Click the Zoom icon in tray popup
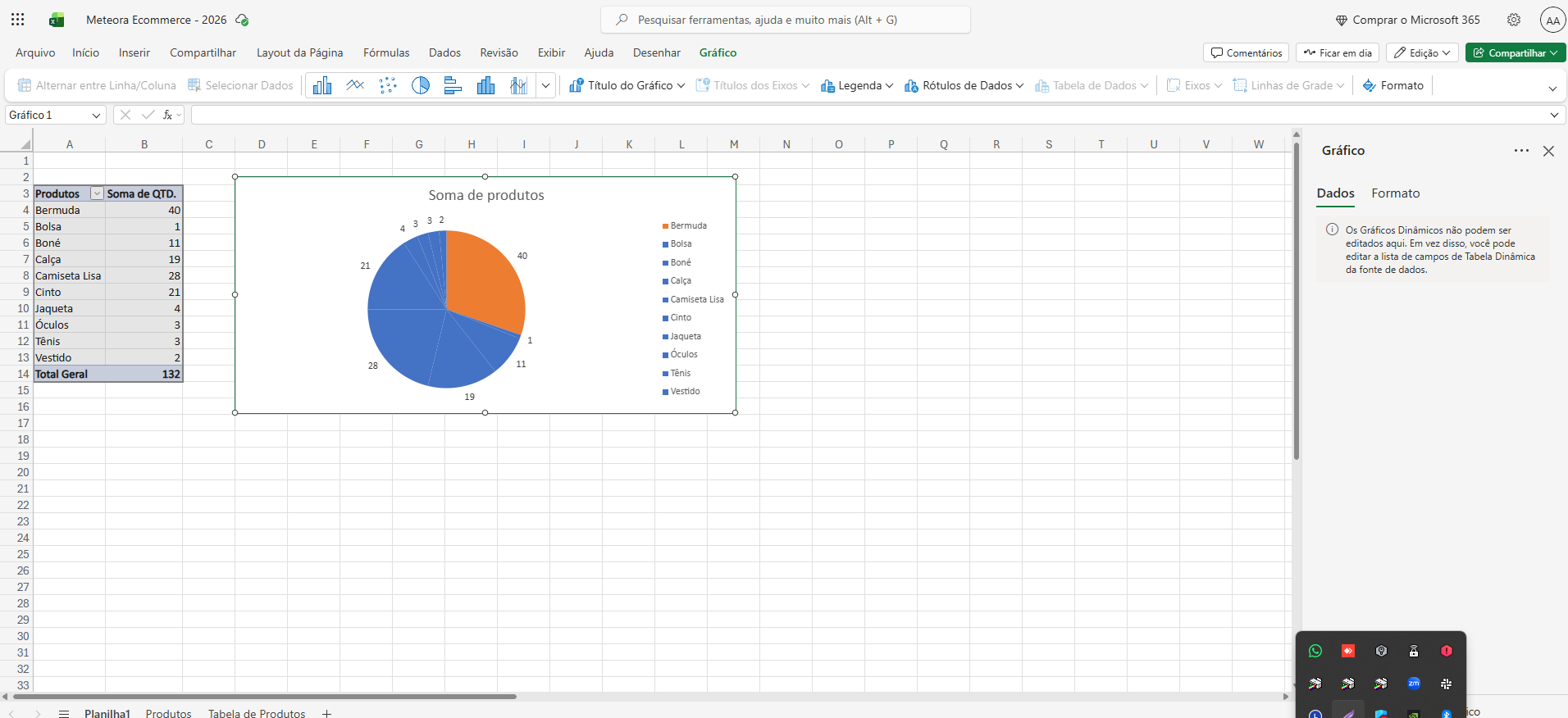 [1414, 684]
